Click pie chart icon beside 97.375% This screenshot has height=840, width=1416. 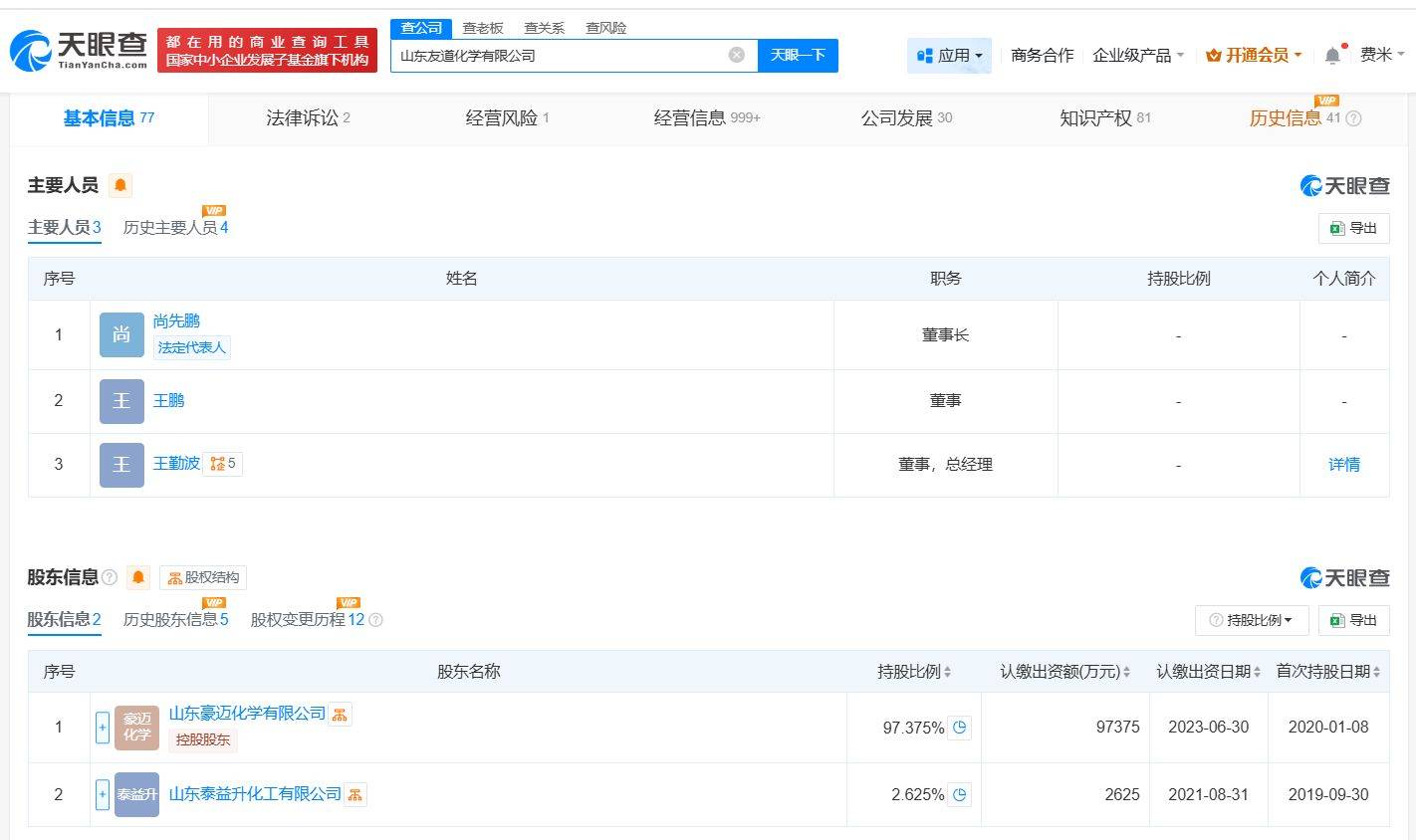pos(959,728)
